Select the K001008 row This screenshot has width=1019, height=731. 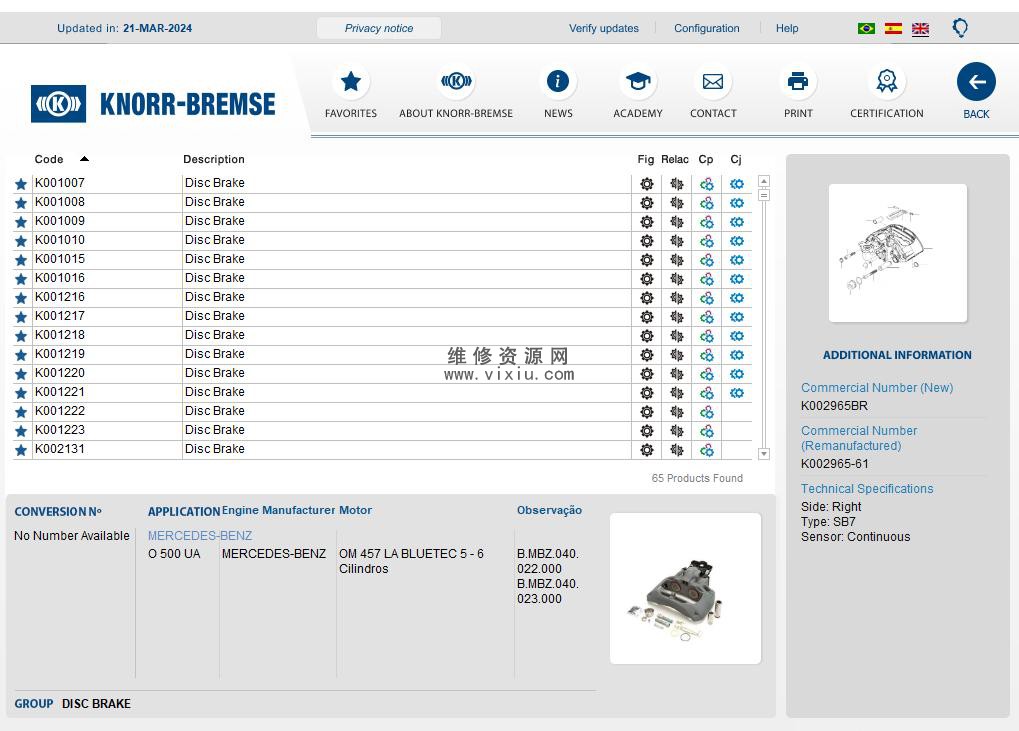[x=382, y=203]
